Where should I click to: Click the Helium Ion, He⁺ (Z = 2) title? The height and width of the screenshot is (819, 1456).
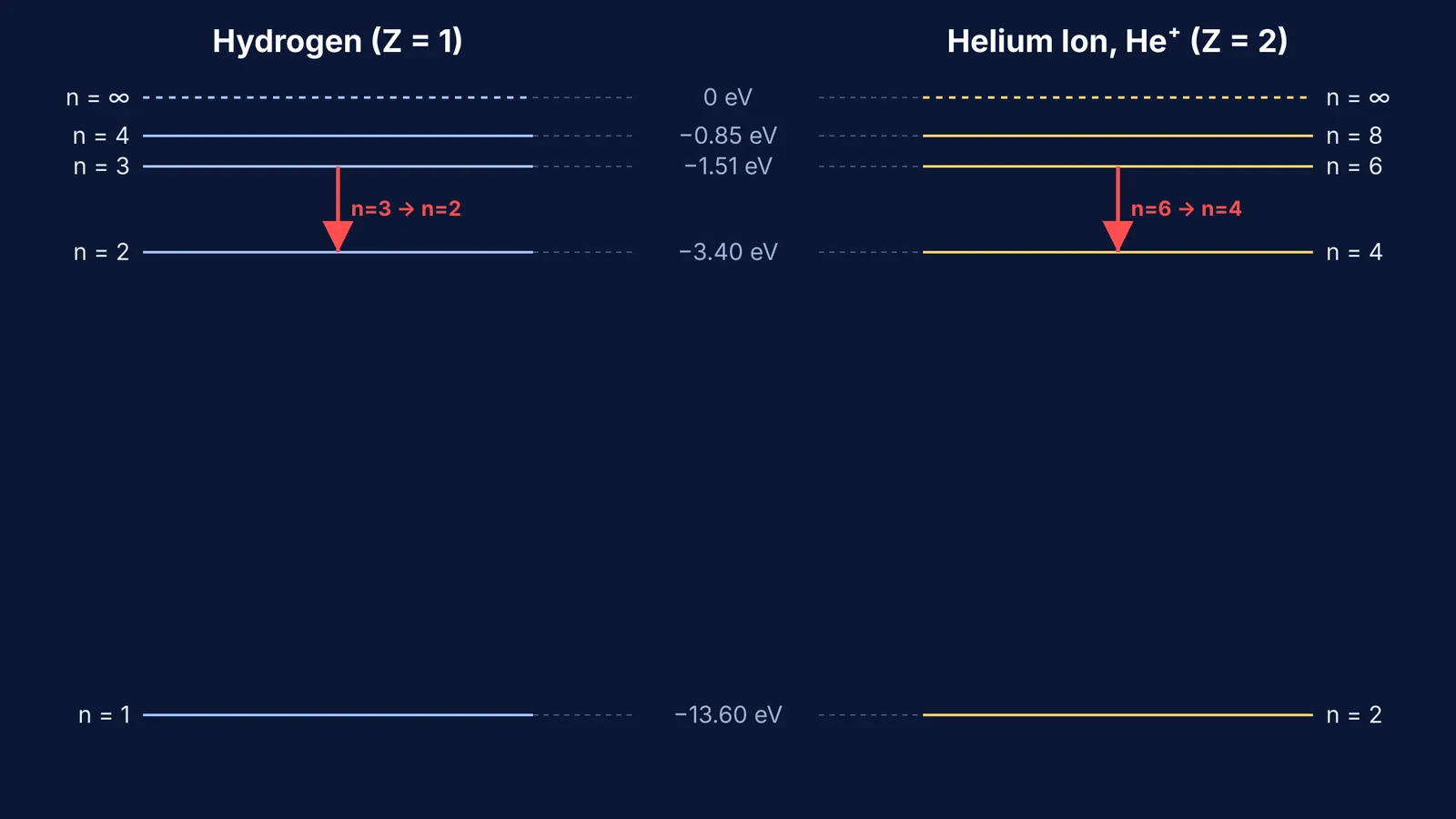click(x=1117, y=42)
